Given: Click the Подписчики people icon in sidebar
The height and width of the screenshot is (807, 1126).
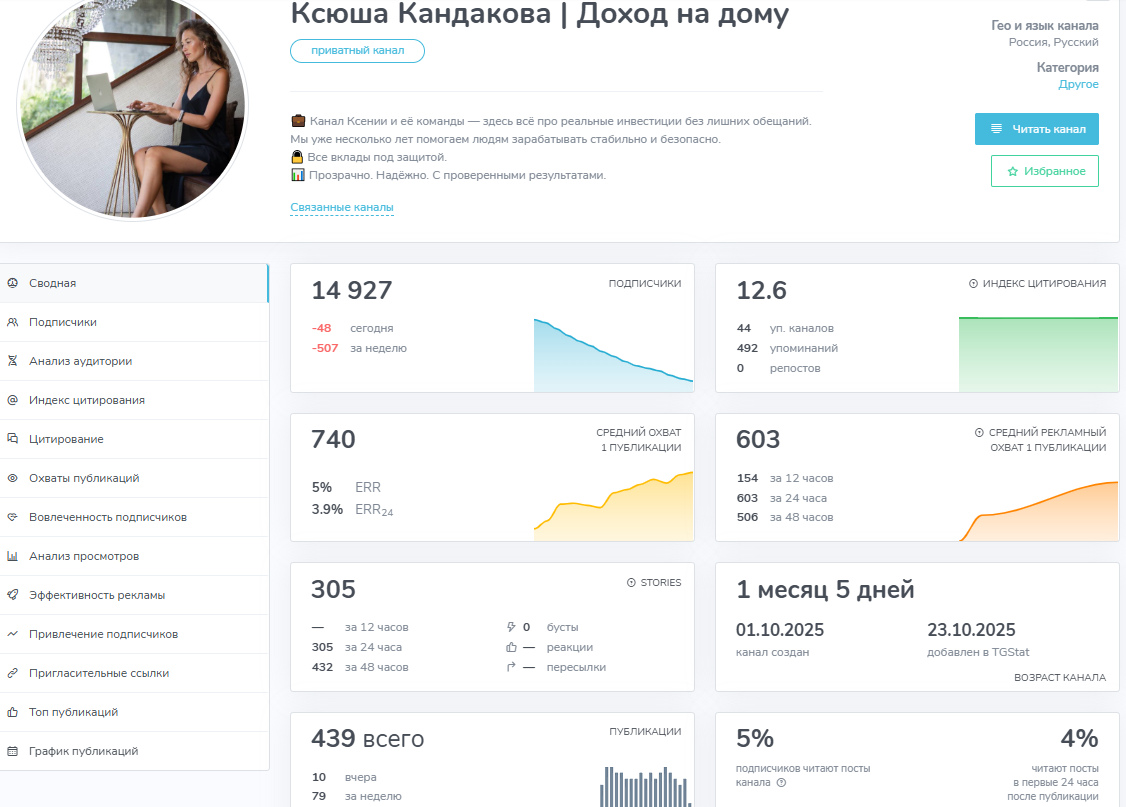Looking at the screenshot, I should coord(12,322).
